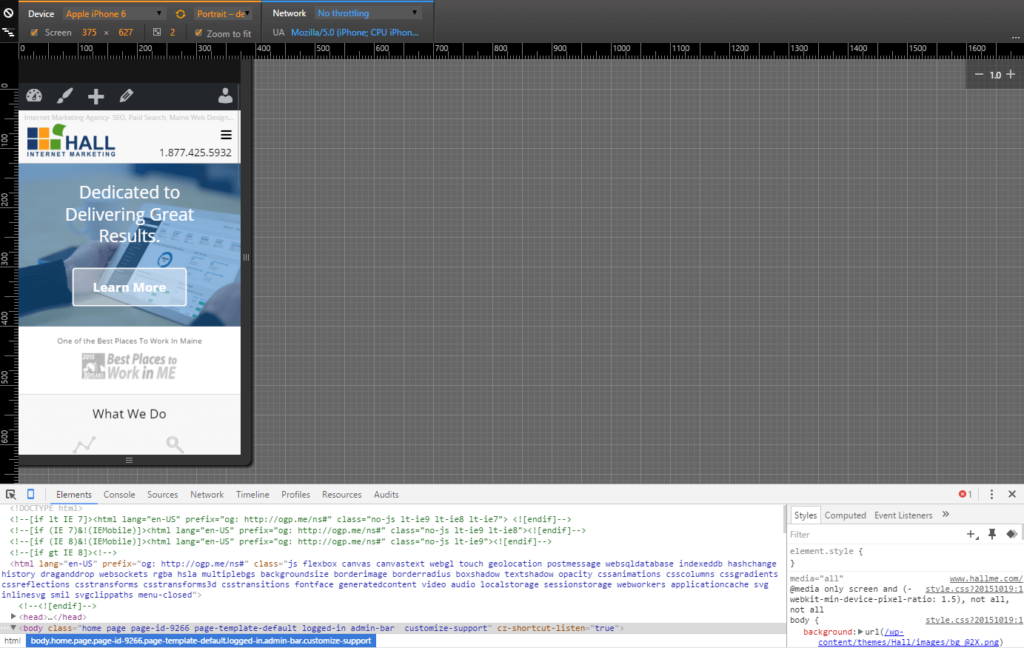
Task: Open the media queries view icon
Action: [x=8, y=31]
